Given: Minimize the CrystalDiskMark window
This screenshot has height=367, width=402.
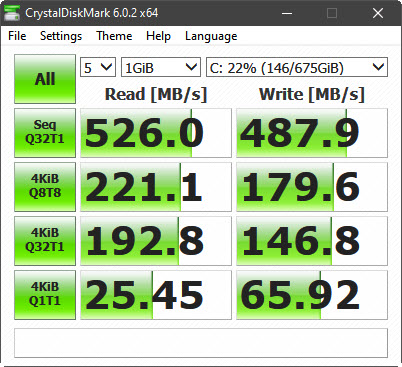Looking at the screenshot, I should tap(287, 13).
